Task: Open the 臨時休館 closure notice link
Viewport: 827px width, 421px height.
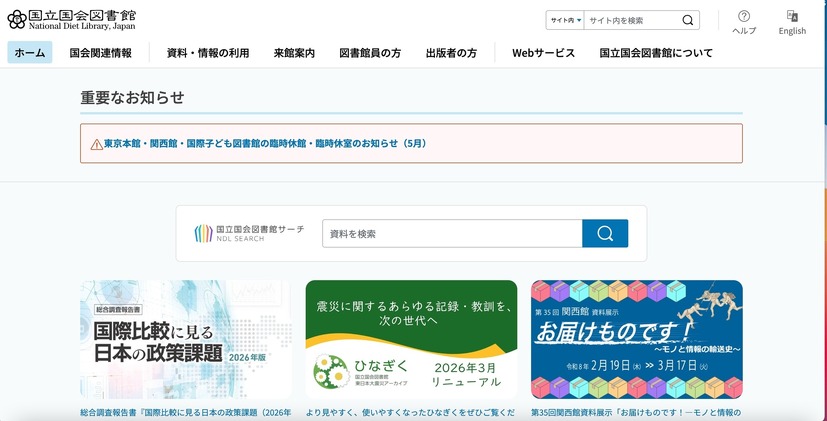Action: click(x=265, y=144)
